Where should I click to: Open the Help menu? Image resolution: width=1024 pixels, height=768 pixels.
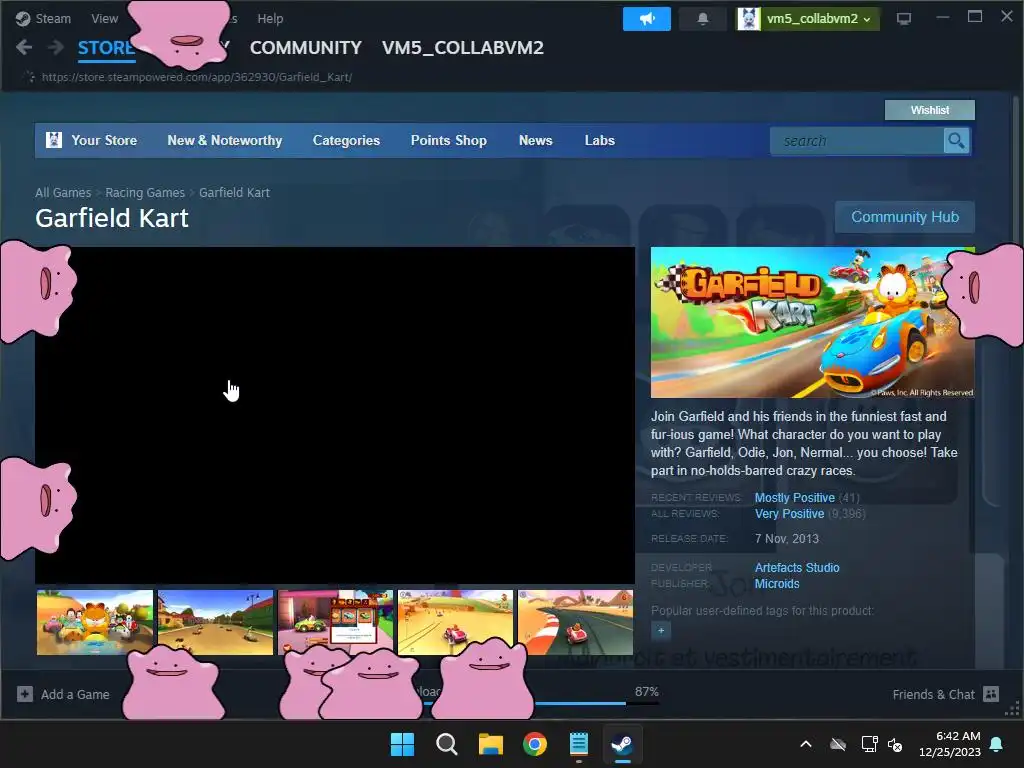[270, 18]
